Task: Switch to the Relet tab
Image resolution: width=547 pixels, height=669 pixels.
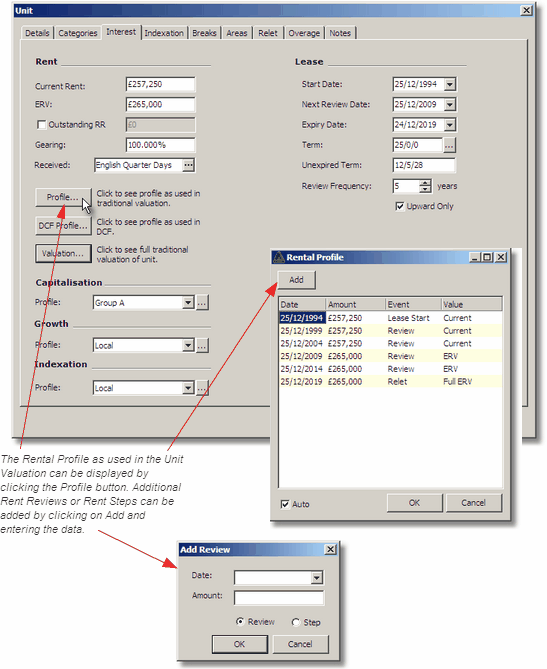Action: click(x=268, y=33)
